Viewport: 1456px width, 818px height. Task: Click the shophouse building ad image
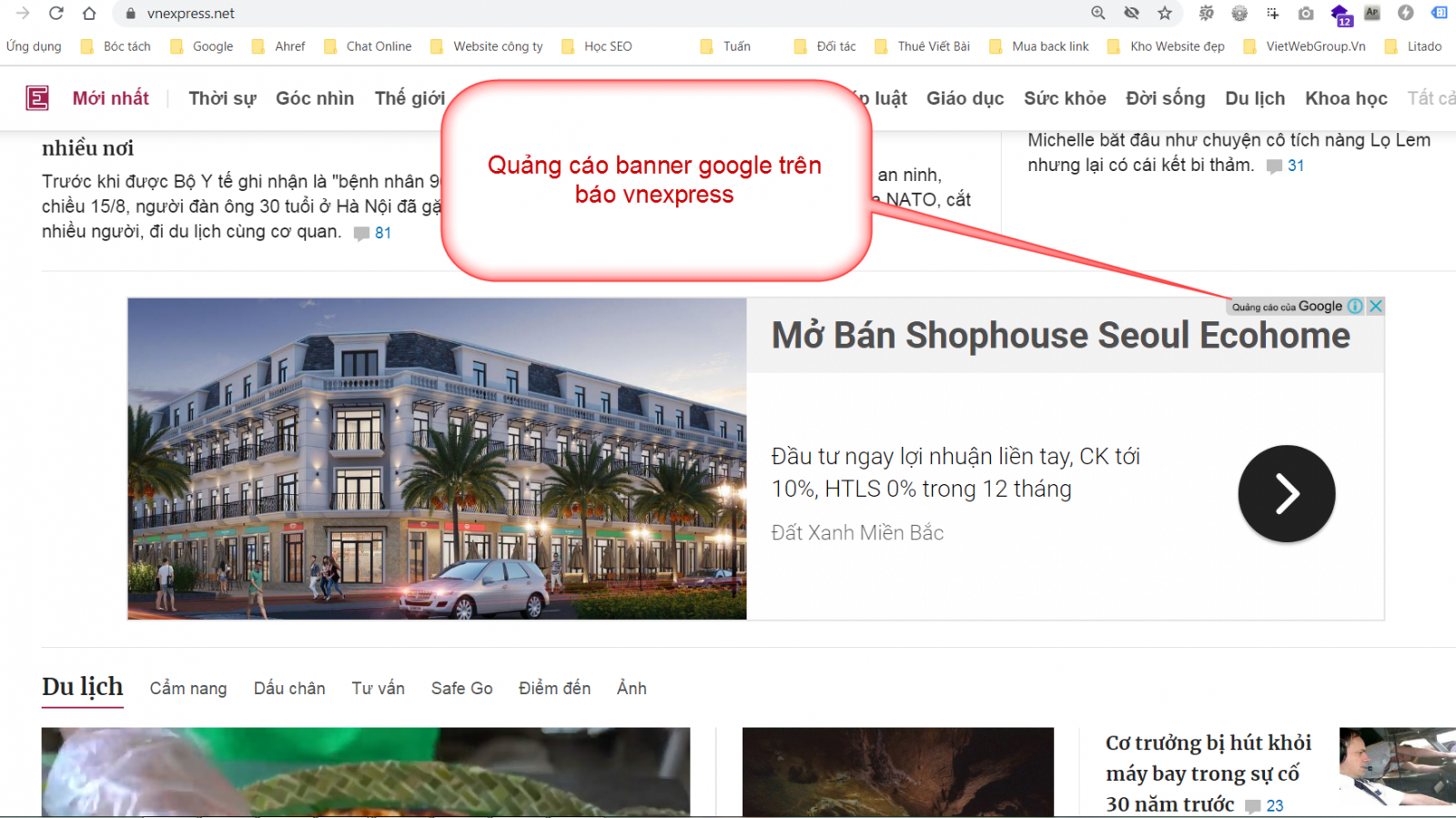tap(437, 459)
